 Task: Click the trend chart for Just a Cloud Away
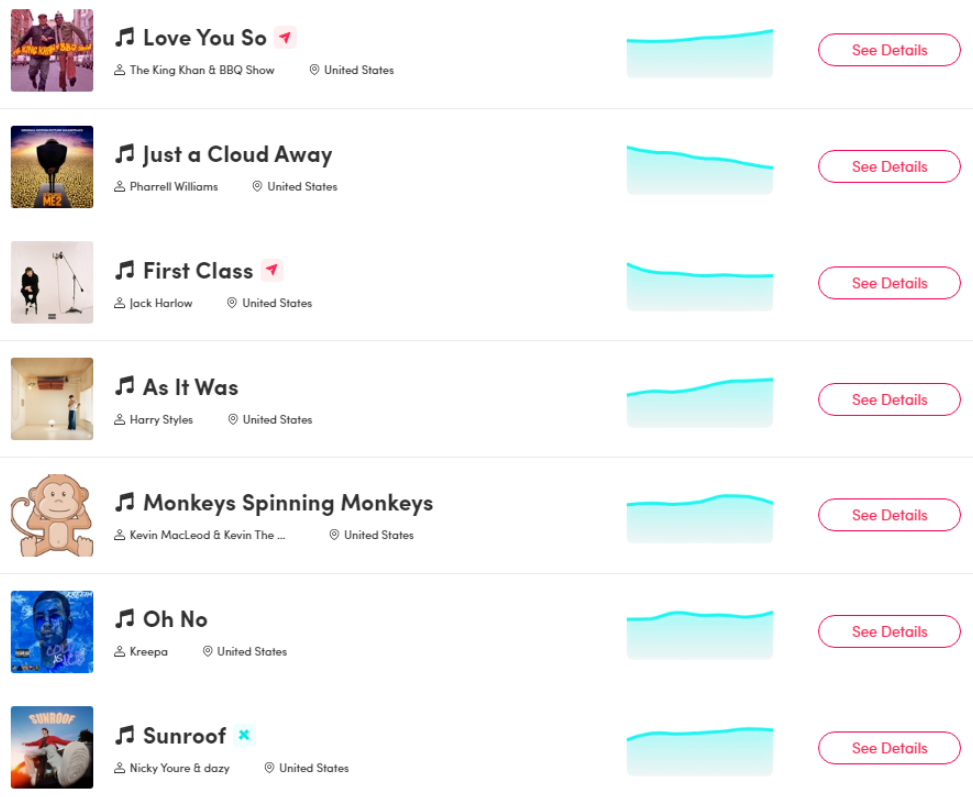[699, 169]
